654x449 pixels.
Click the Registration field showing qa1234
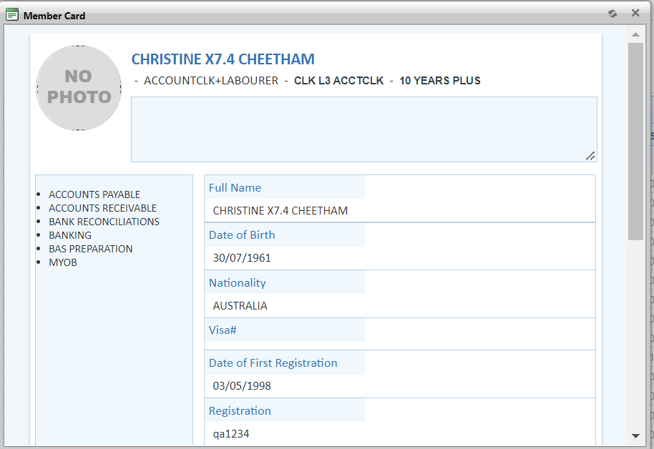231,434
